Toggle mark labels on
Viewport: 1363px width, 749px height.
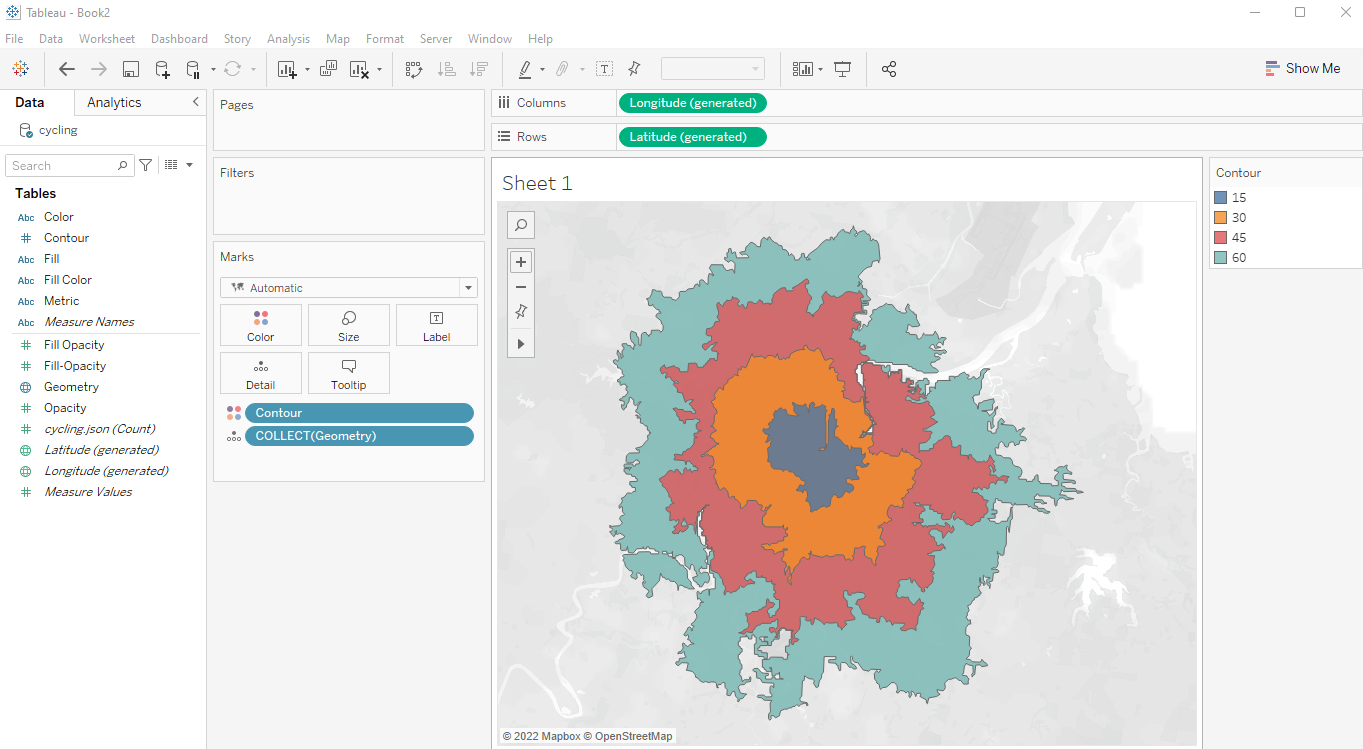coord(604,68)
